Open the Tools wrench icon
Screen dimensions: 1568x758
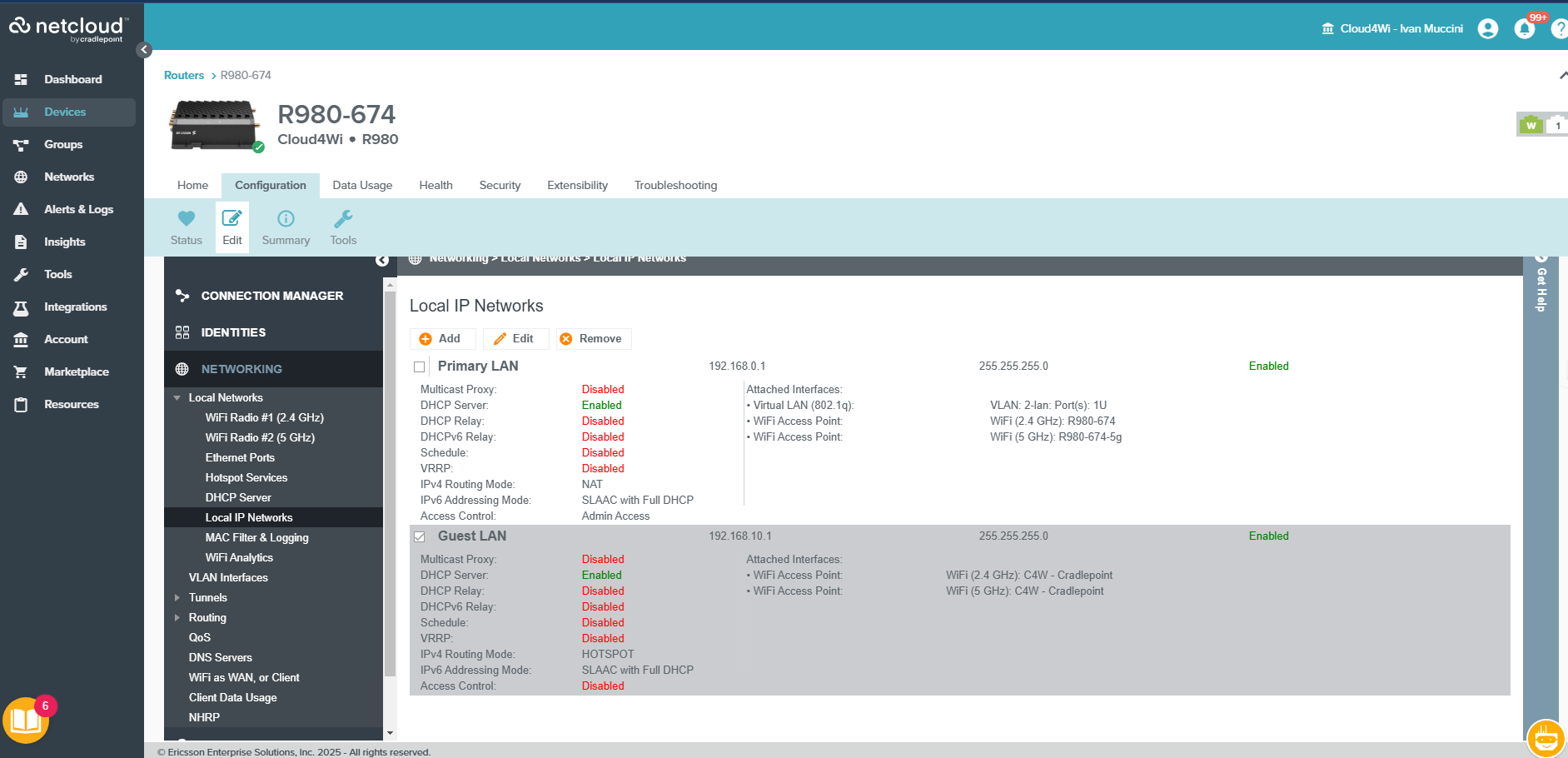[343, 219]
